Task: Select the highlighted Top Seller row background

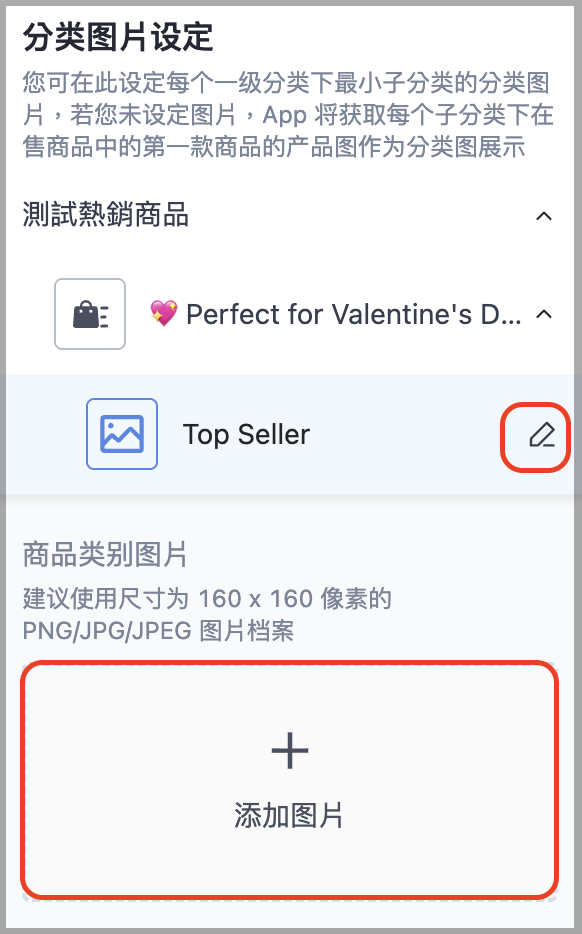Action: (290, 434)
